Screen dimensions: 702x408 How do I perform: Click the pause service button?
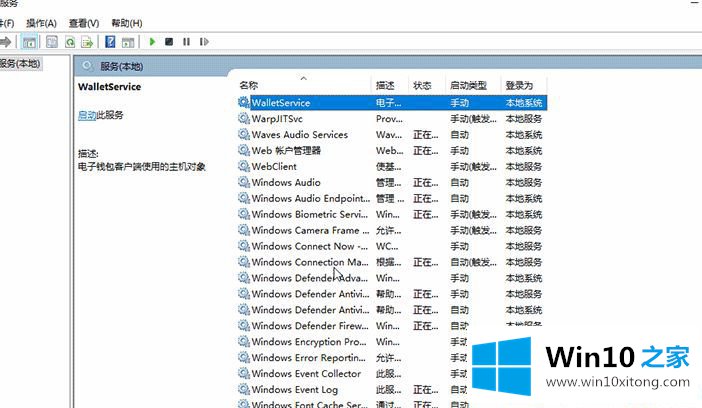coord(186,42)
